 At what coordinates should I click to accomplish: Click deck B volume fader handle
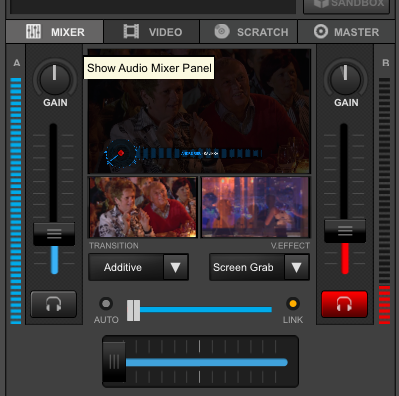(345, 231)
